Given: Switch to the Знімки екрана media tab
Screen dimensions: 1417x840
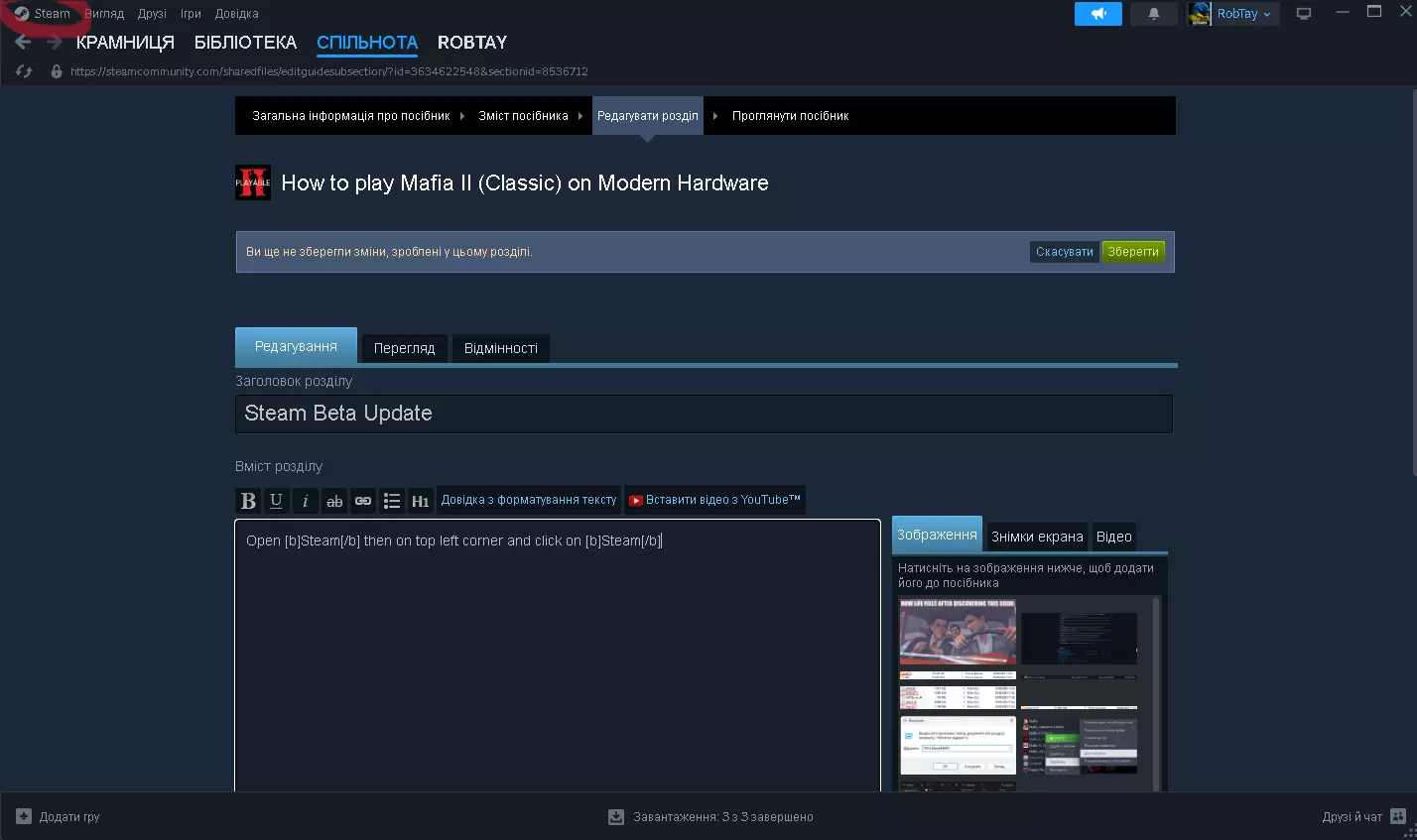Looking at the screenshot, I should tap(1037, 537).
